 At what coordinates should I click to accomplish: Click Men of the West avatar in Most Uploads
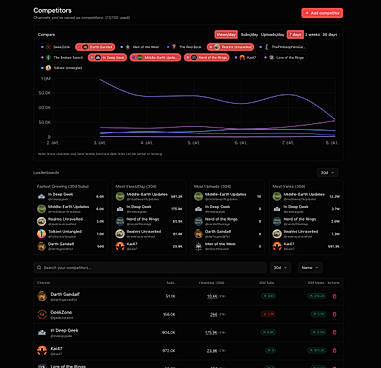(199, 246)
